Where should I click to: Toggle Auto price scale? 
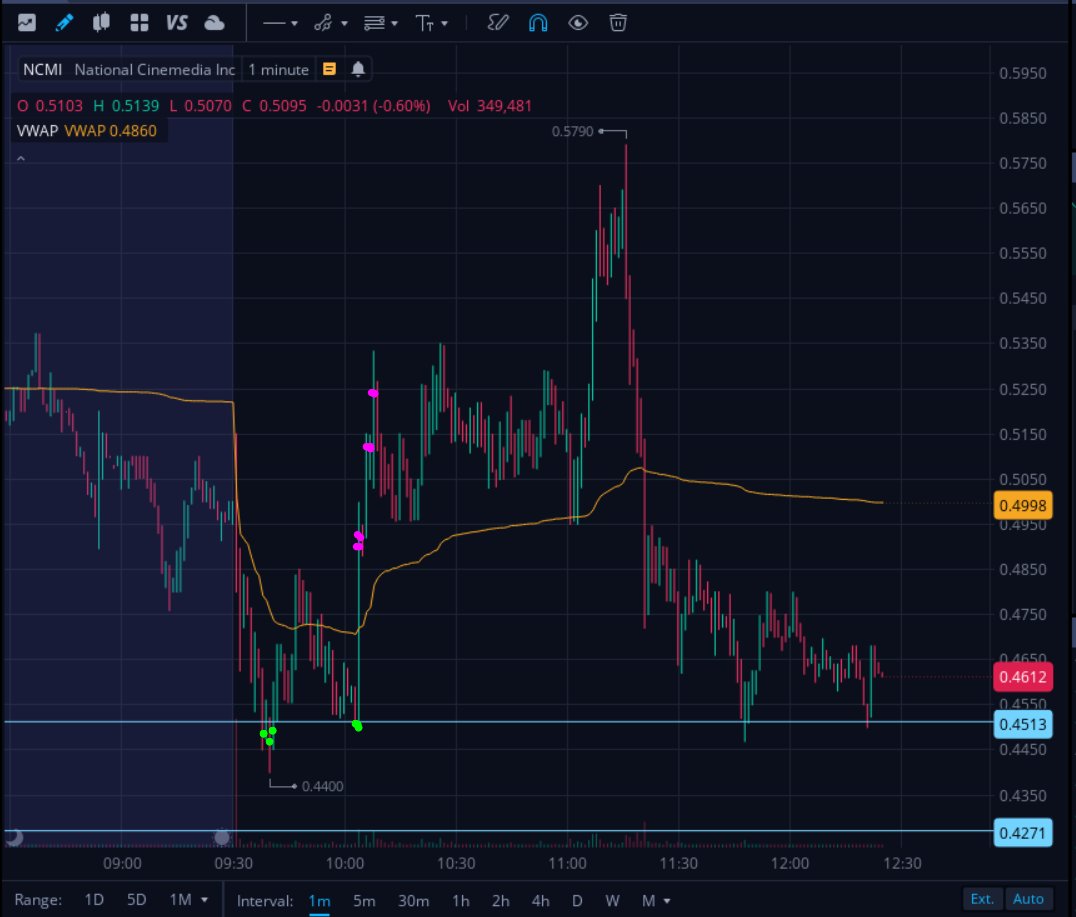pos(1028,899)
